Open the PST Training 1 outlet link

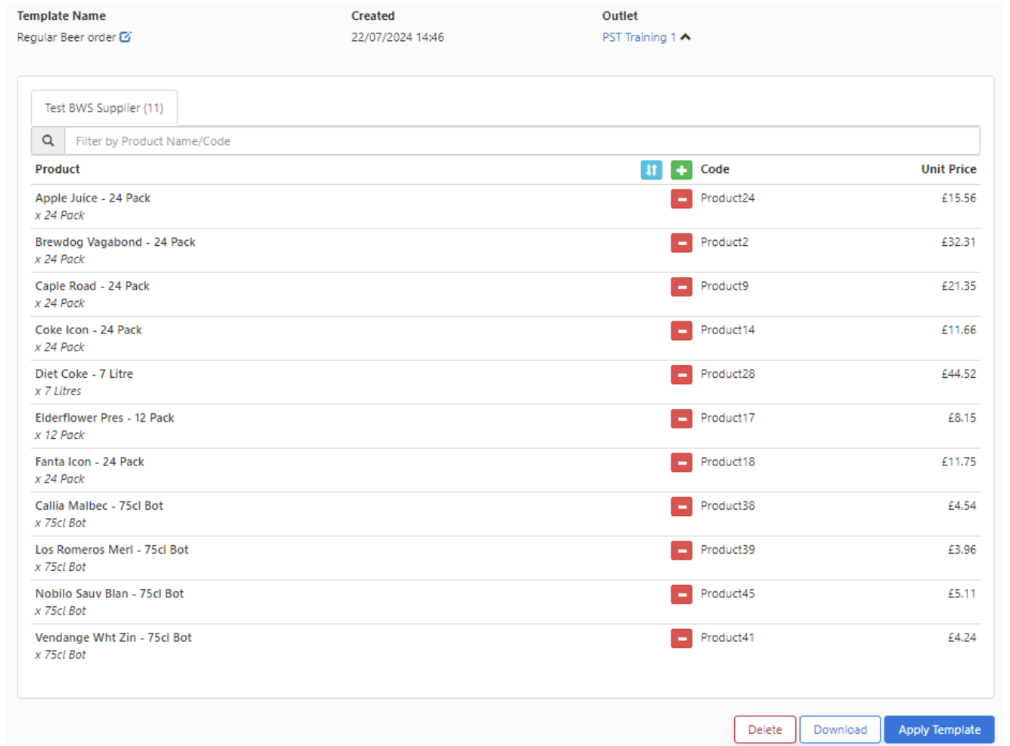coord(638,38)
